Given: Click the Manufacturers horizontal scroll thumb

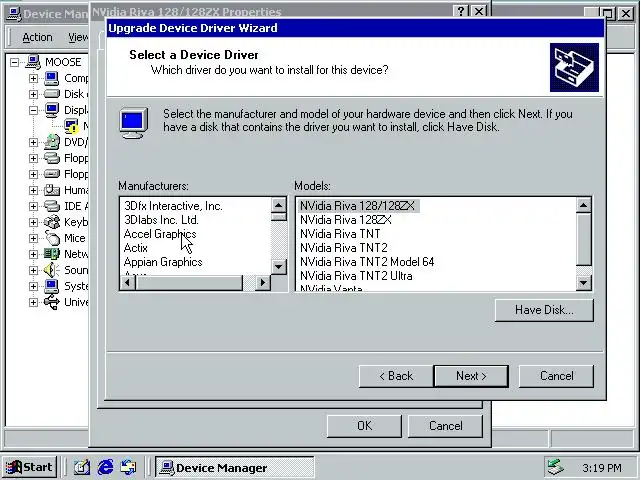Looking at the screenshot, I should point(189,282).
